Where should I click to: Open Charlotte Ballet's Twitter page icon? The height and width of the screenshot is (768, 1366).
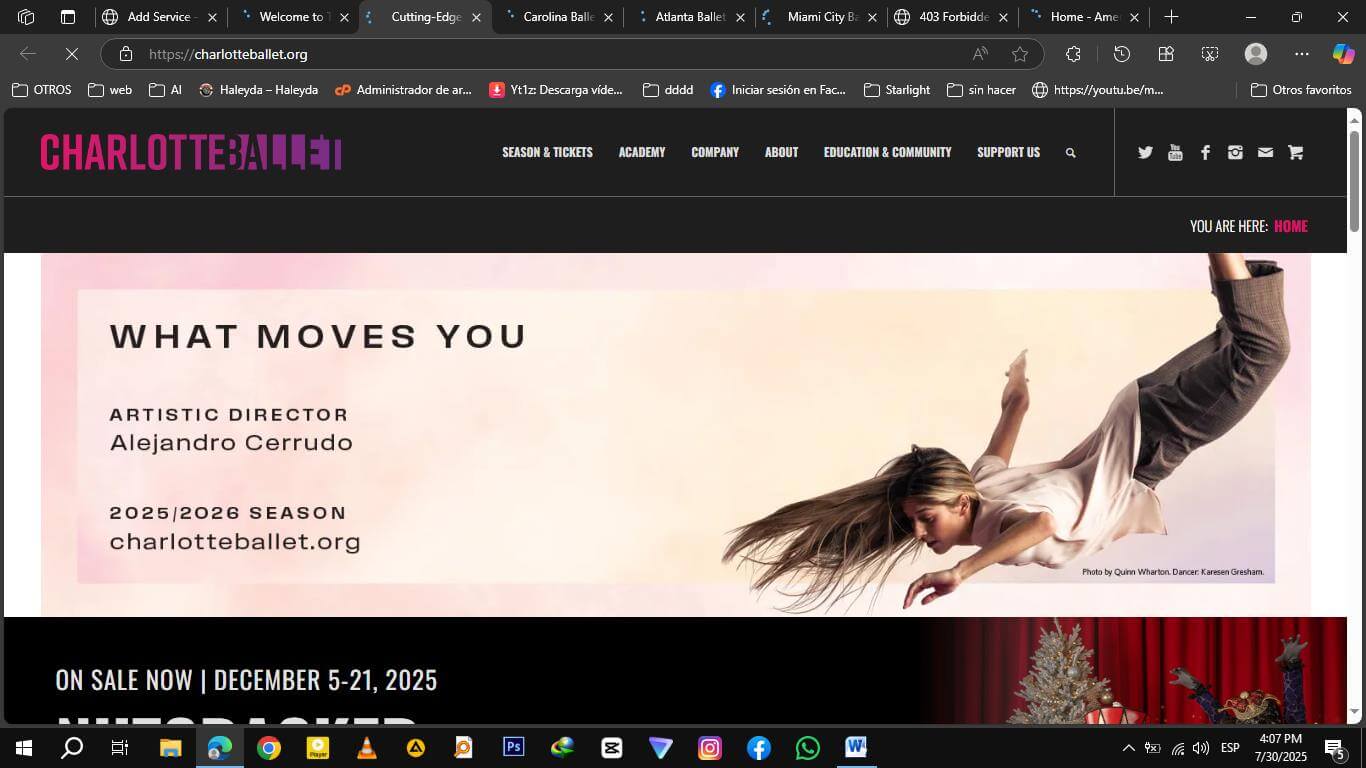(x=1145, y=152)
